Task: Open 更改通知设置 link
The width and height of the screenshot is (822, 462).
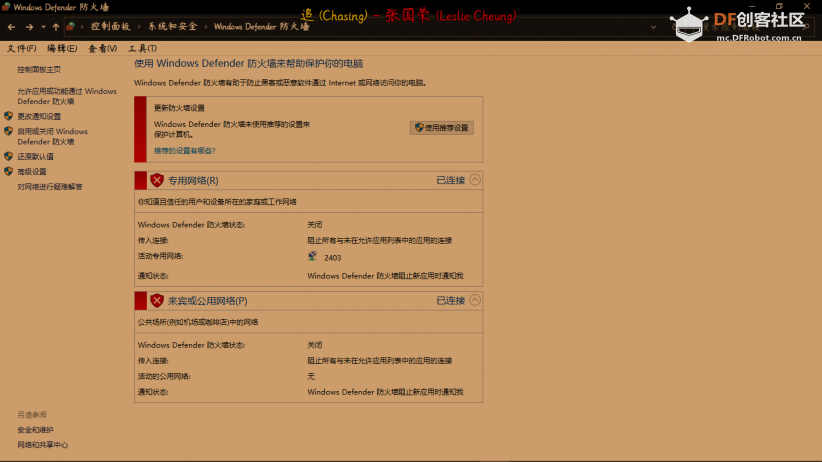Action: pyautogui.click(x=39, y=116)
